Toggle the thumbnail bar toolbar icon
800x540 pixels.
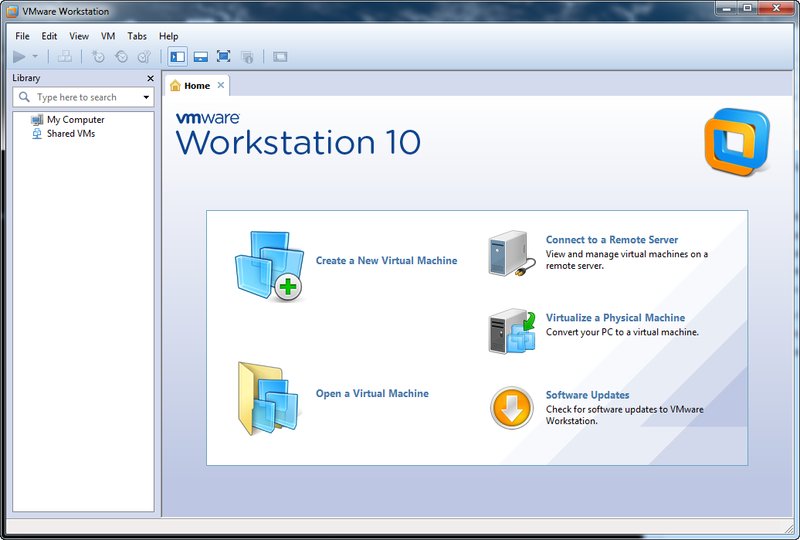point(201,57)
